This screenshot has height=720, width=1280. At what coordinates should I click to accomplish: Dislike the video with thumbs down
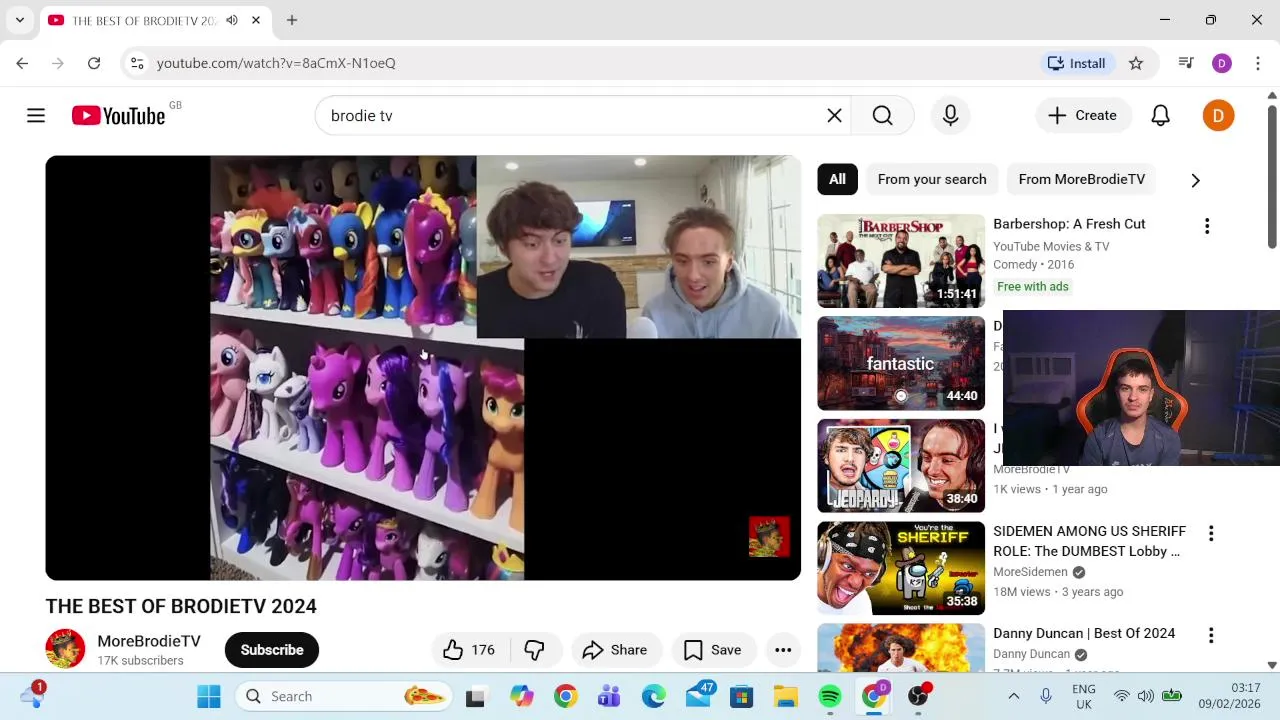click(535, 650)
